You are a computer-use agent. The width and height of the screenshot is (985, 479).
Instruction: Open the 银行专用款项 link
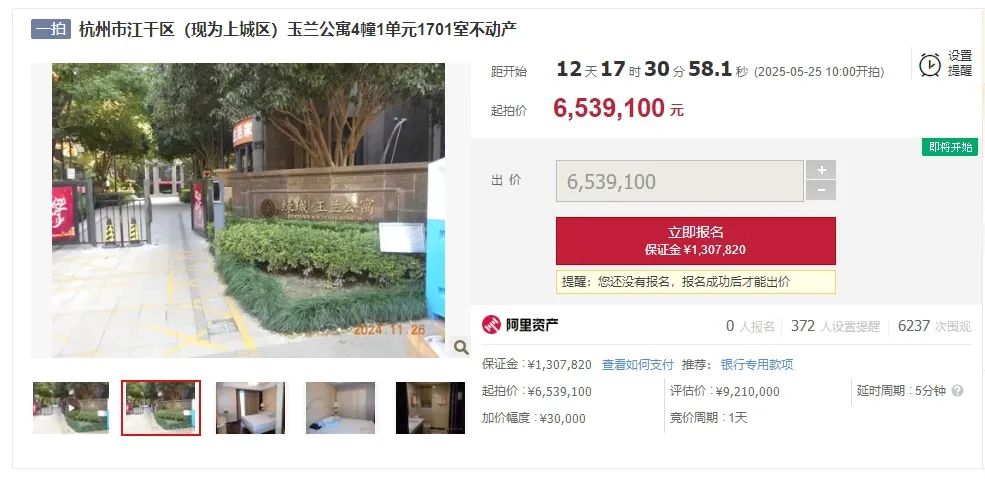[756, 365]
